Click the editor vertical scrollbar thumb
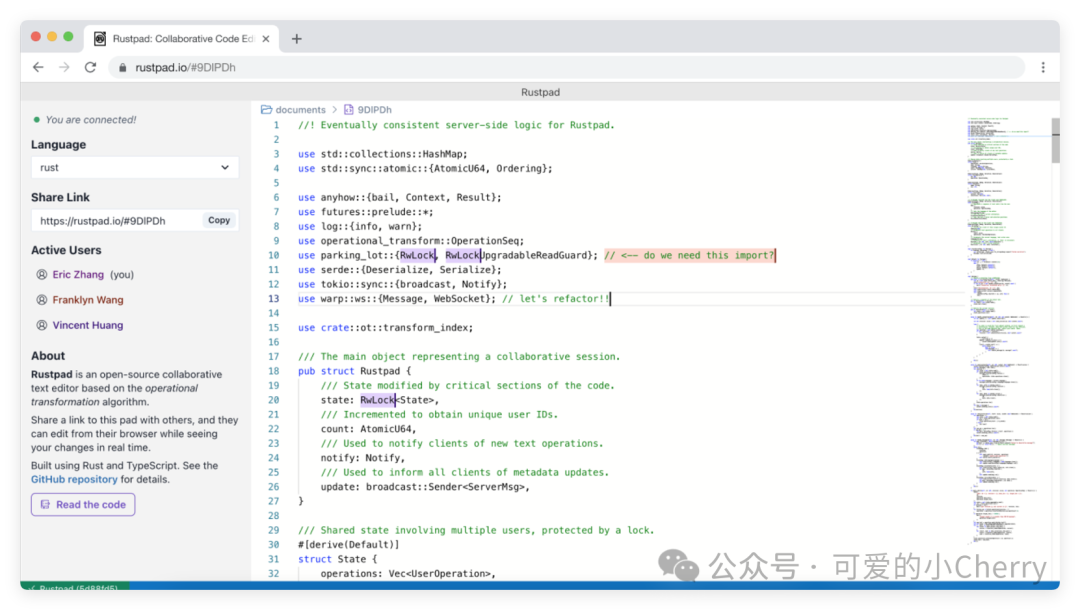 click(1055, 140)
